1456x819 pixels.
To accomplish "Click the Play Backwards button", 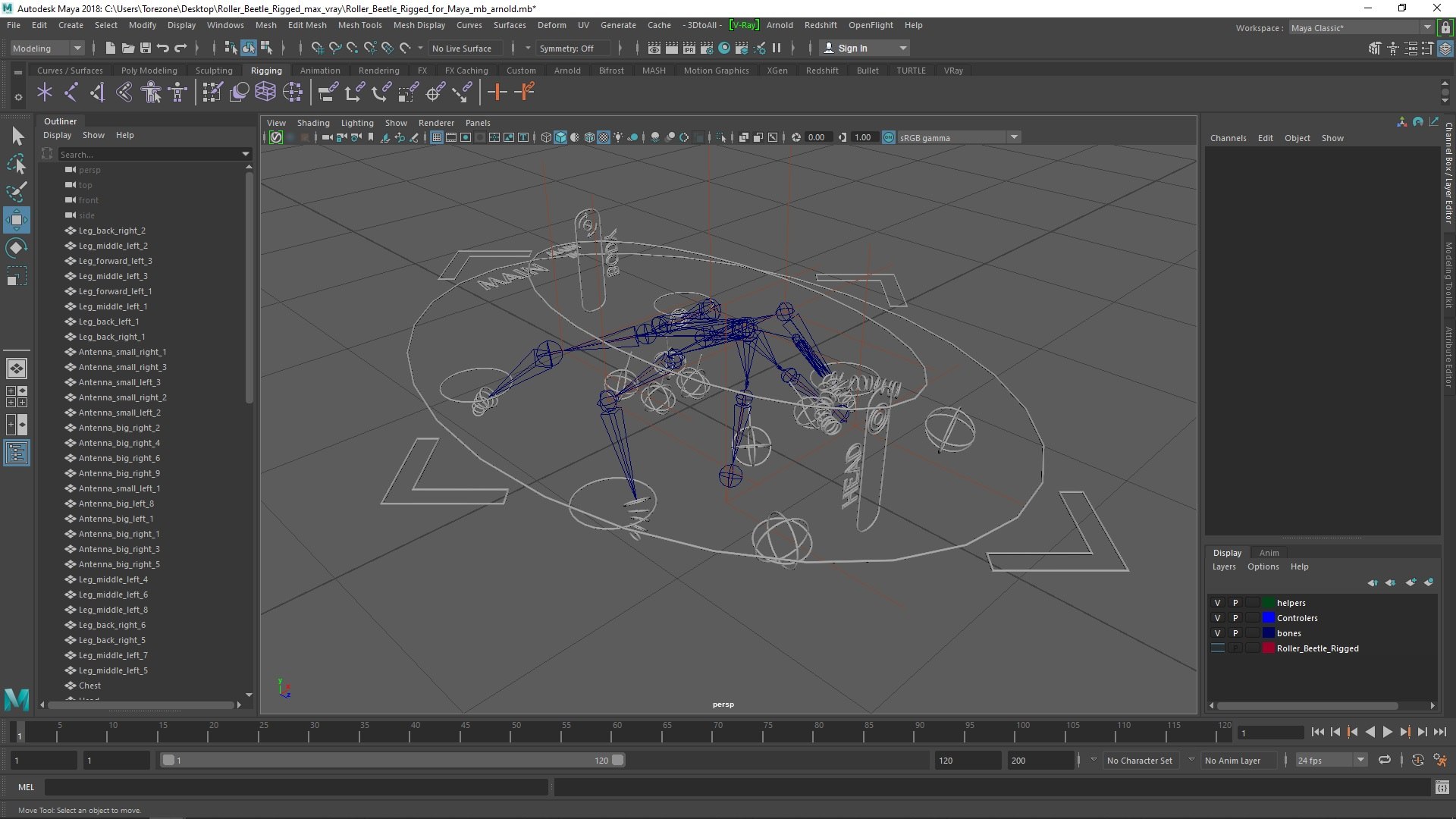I will point(1370,732).
